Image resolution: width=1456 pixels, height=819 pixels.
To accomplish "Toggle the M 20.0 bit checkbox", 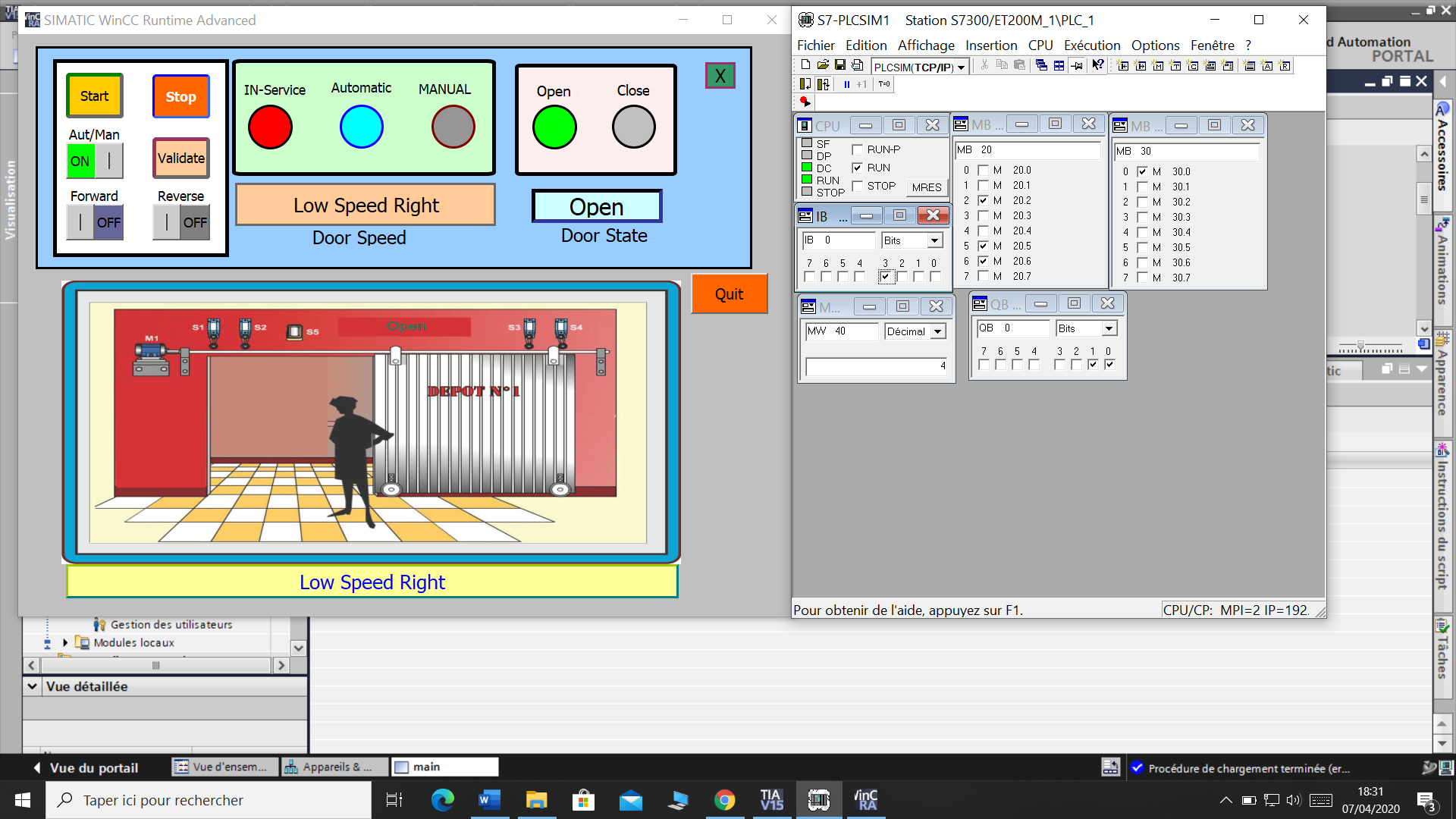I will [x=983, y=170].
